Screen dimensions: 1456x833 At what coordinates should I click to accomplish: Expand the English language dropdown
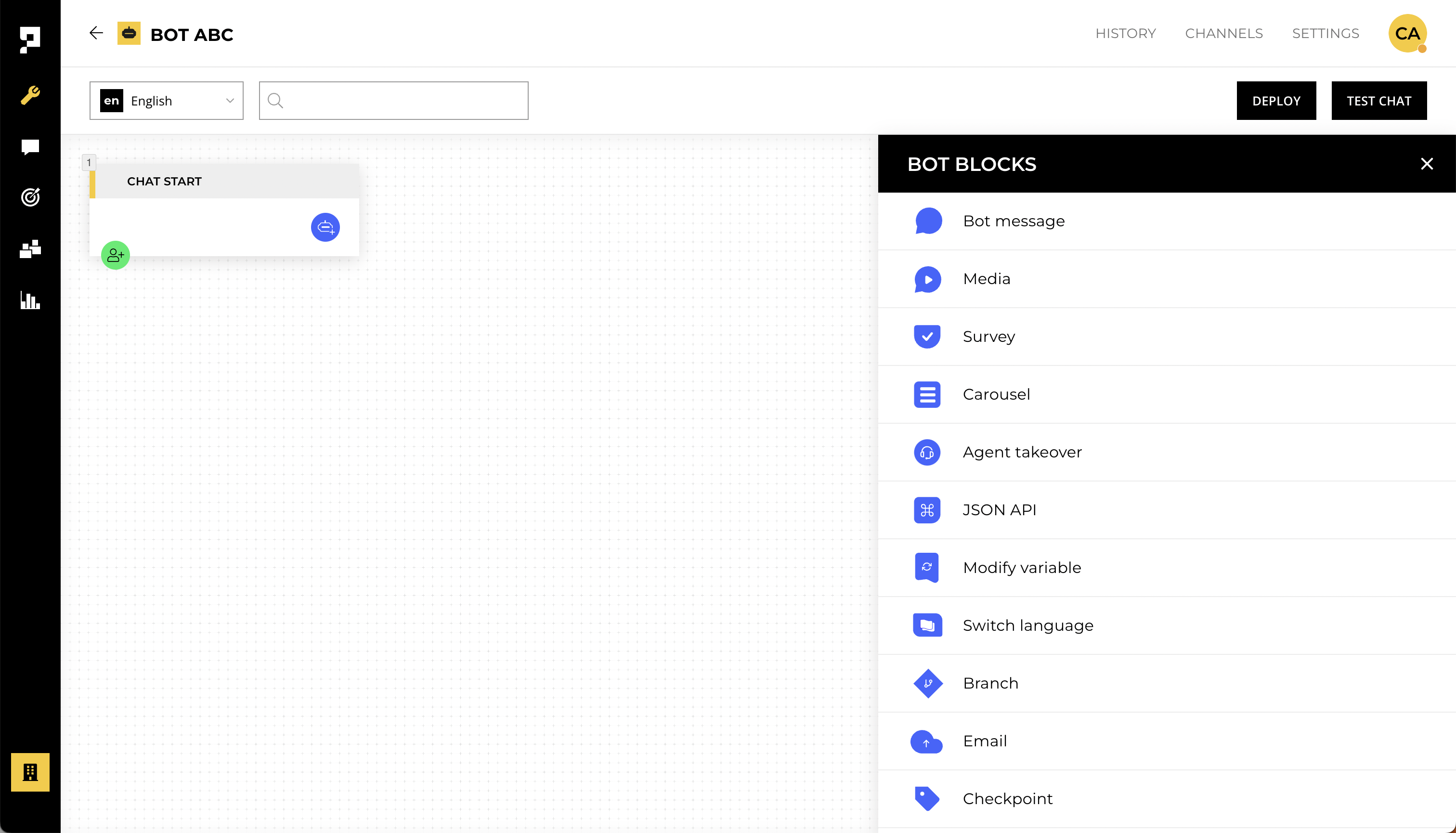click(166, 101)
